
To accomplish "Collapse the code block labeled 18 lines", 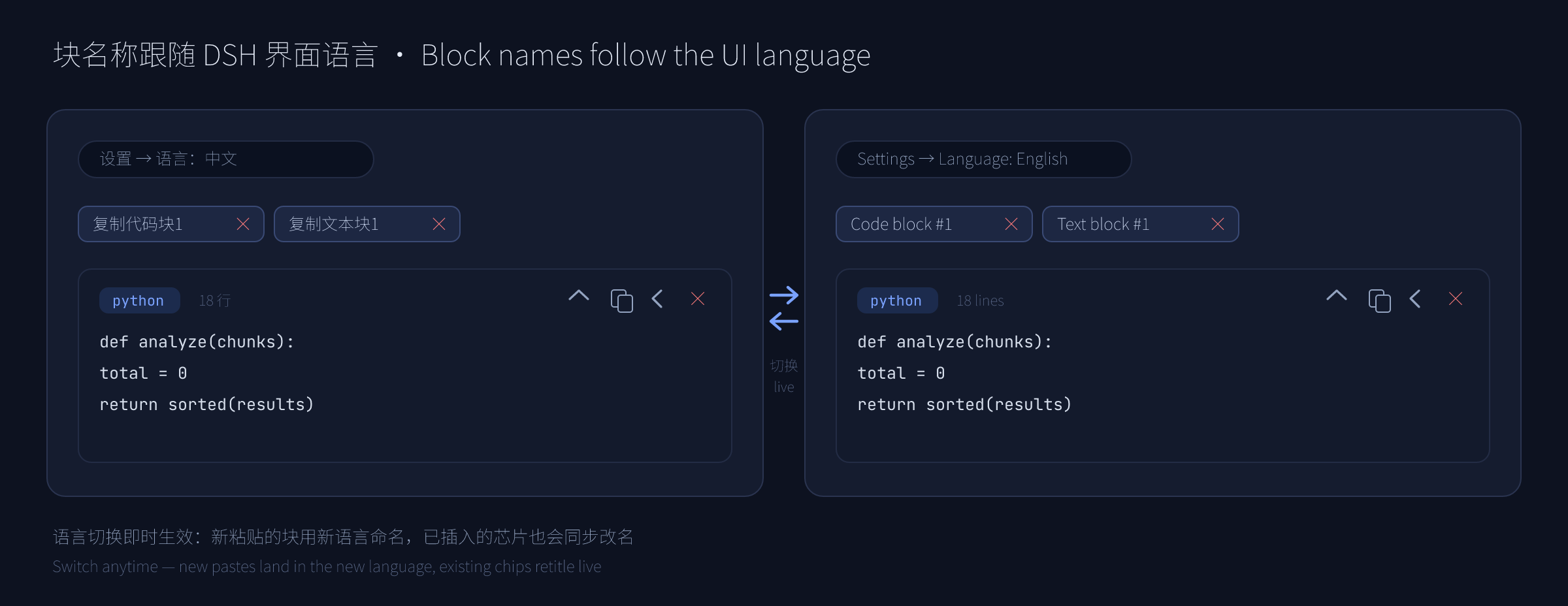I will 1337,296.
